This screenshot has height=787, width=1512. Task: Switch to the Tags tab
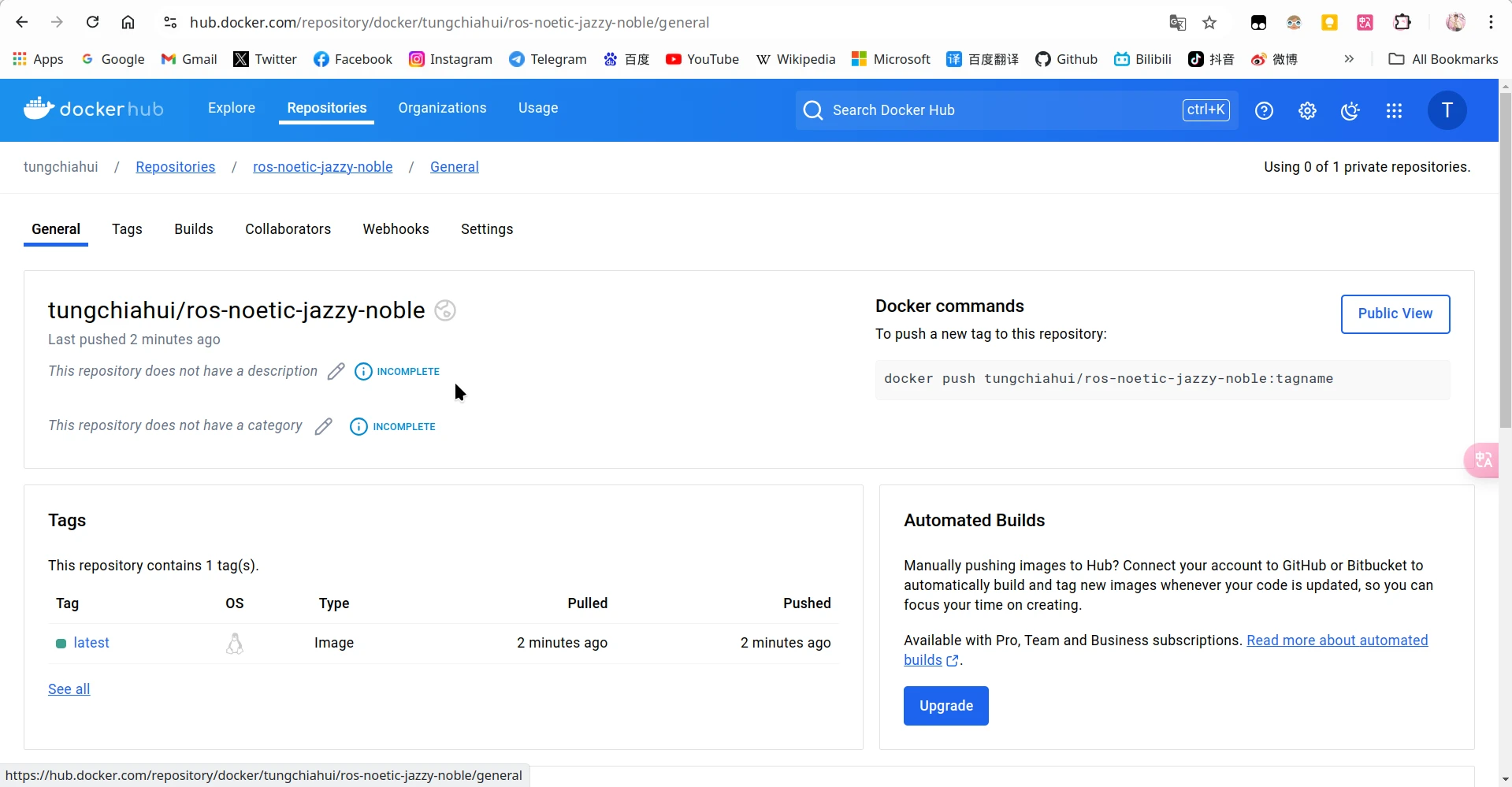(127, 229)
